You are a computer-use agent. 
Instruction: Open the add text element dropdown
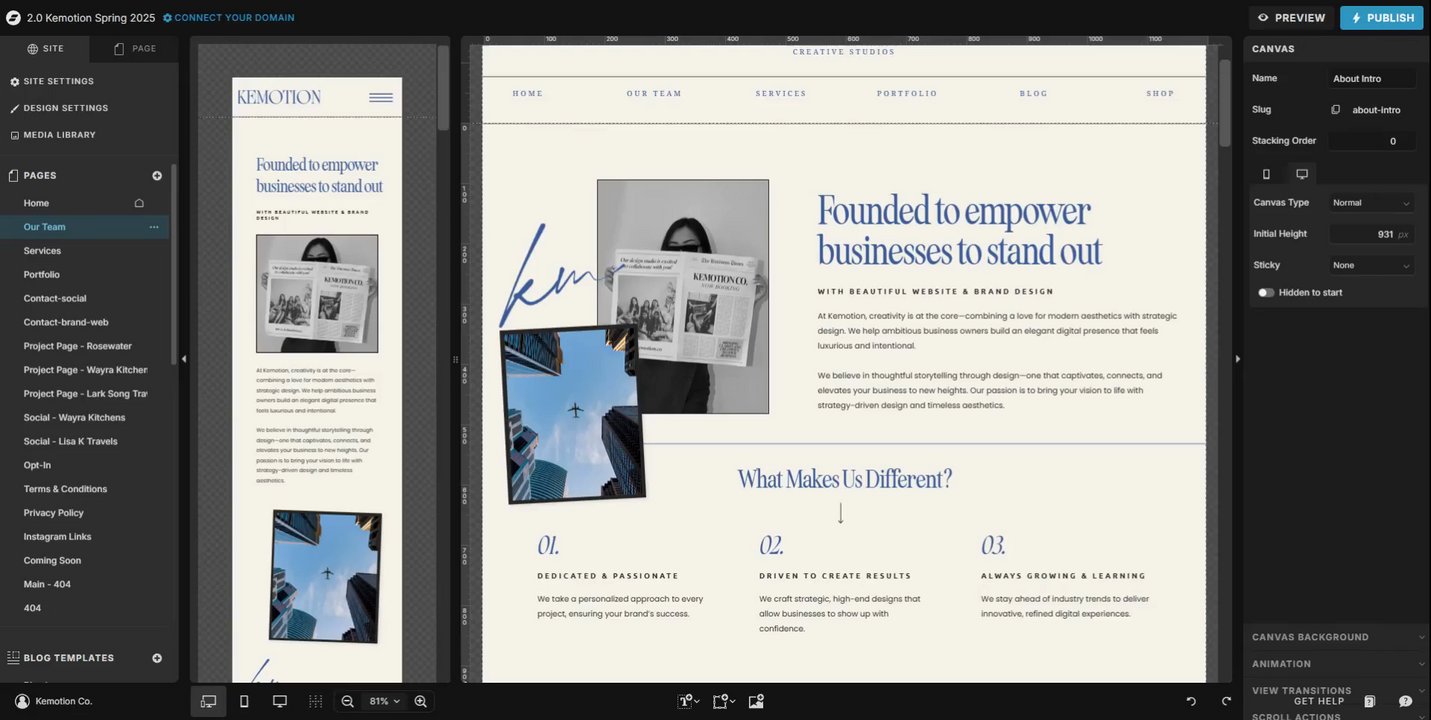[689, 701]
